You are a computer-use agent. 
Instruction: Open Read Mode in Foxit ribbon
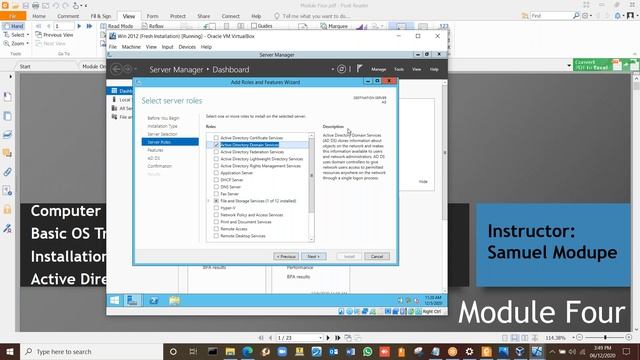pos(117,26)
